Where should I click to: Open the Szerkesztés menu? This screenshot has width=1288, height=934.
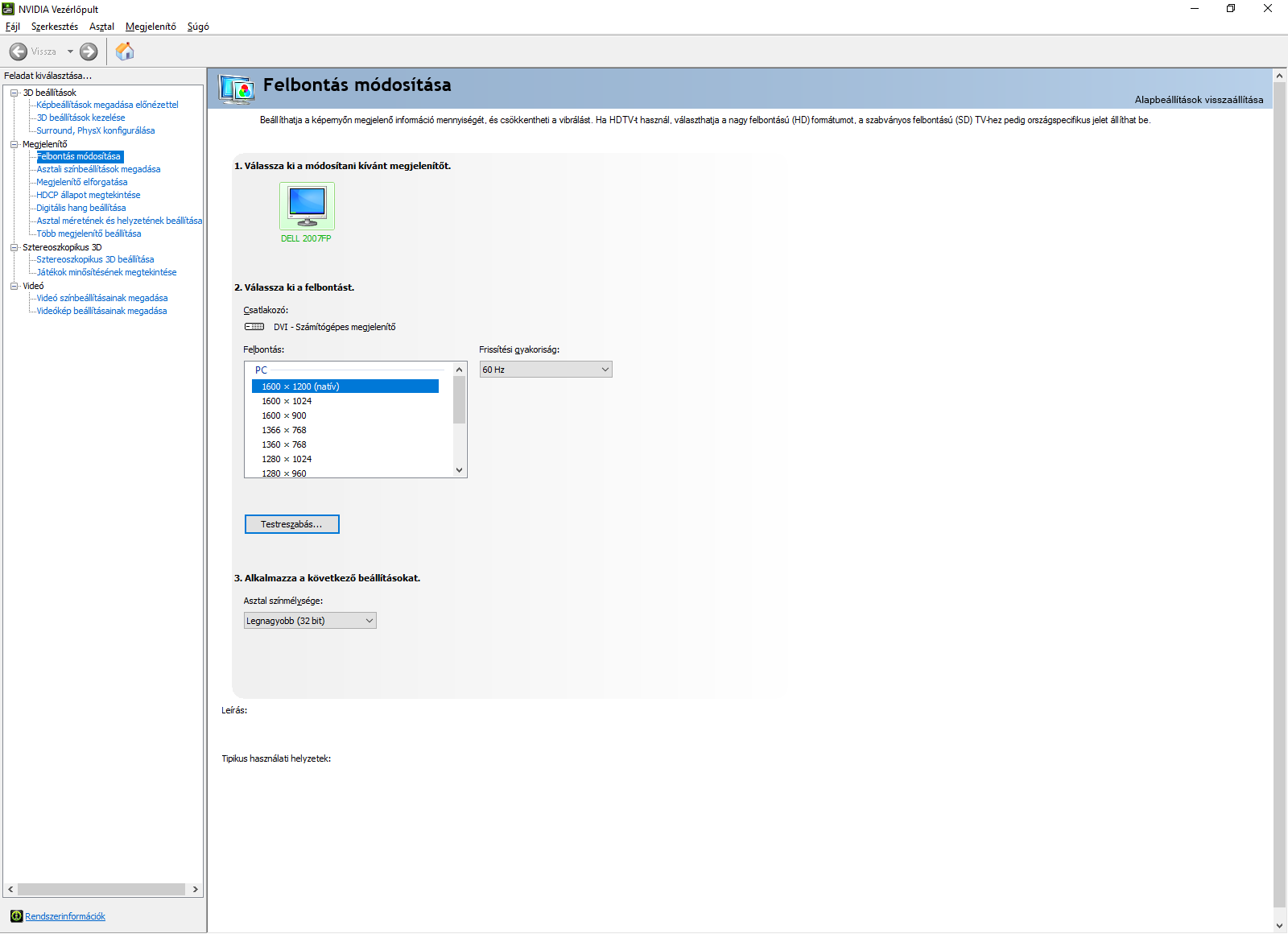pos(55,27)
